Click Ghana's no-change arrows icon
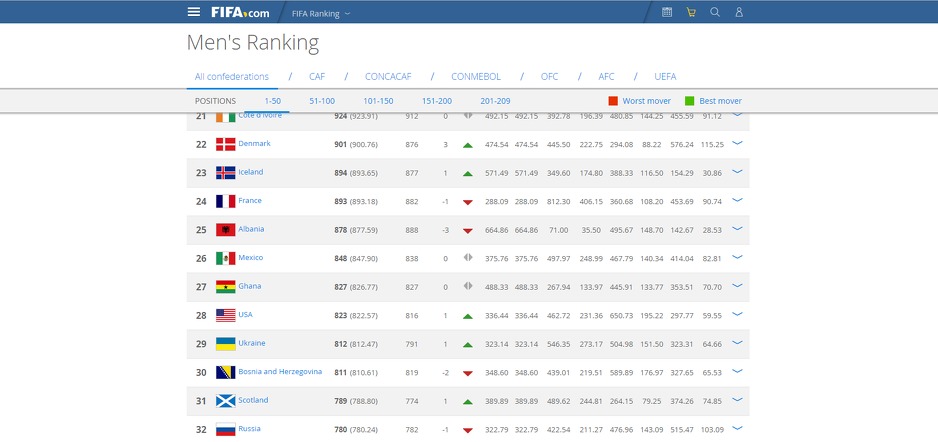Screen dimensions: 938x442 point(468,286)
